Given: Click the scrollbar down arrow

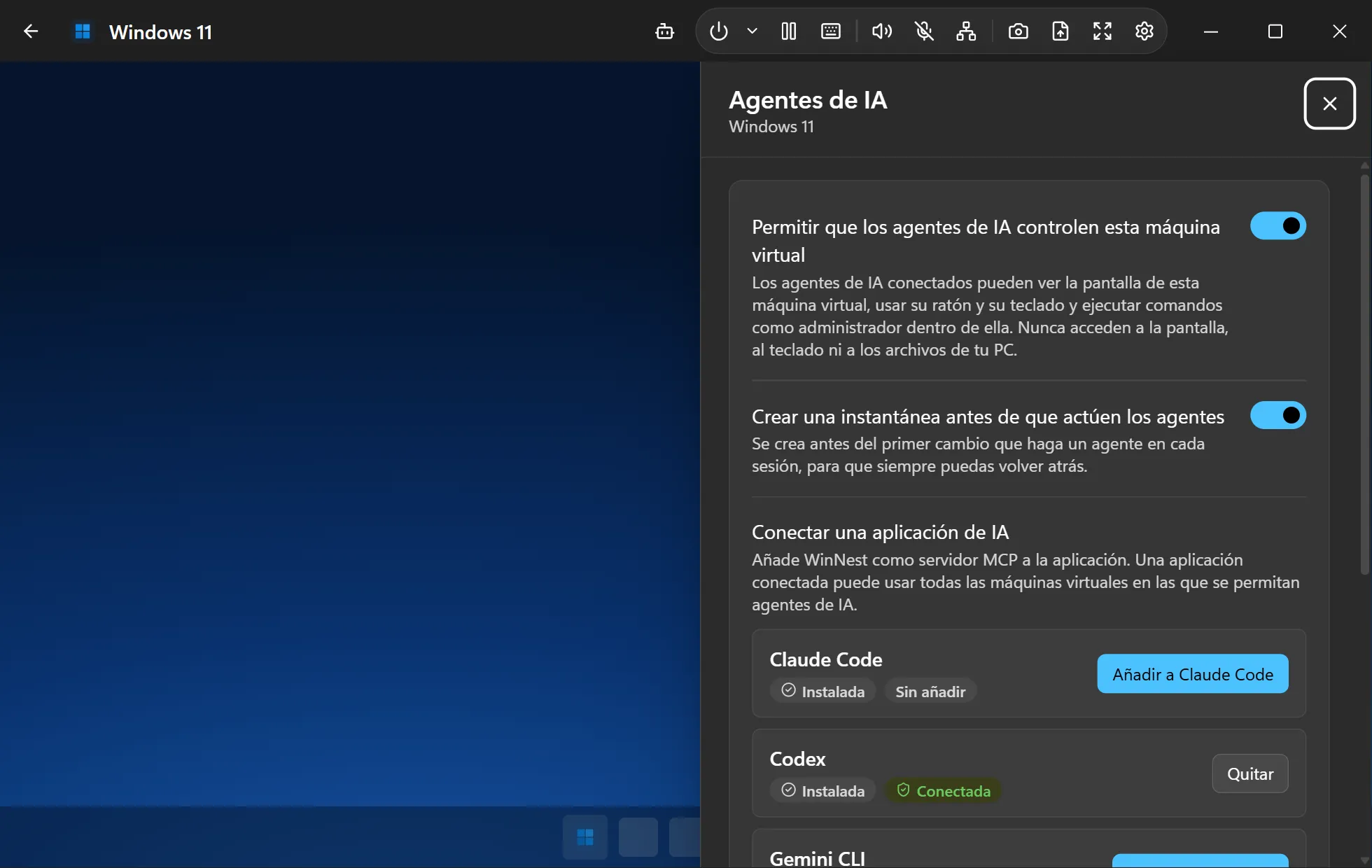Looking at the screenshot, I should pos(1364,860).
